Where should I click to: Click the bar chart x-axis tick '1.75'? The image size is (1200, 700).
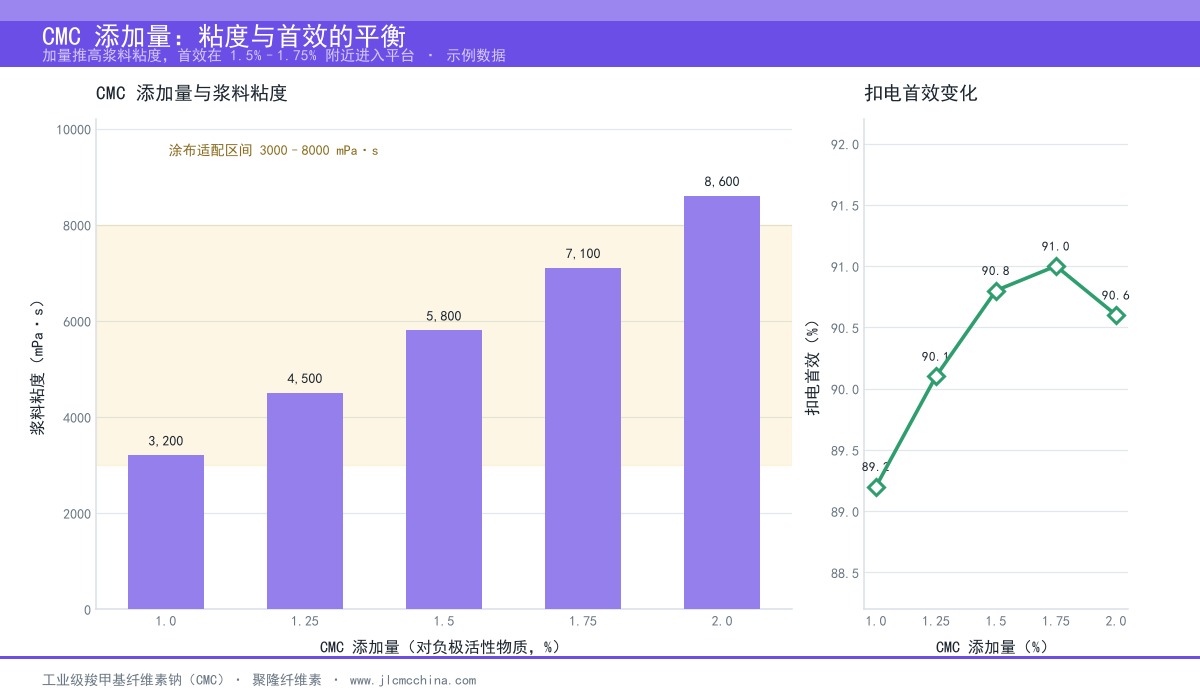583,621
